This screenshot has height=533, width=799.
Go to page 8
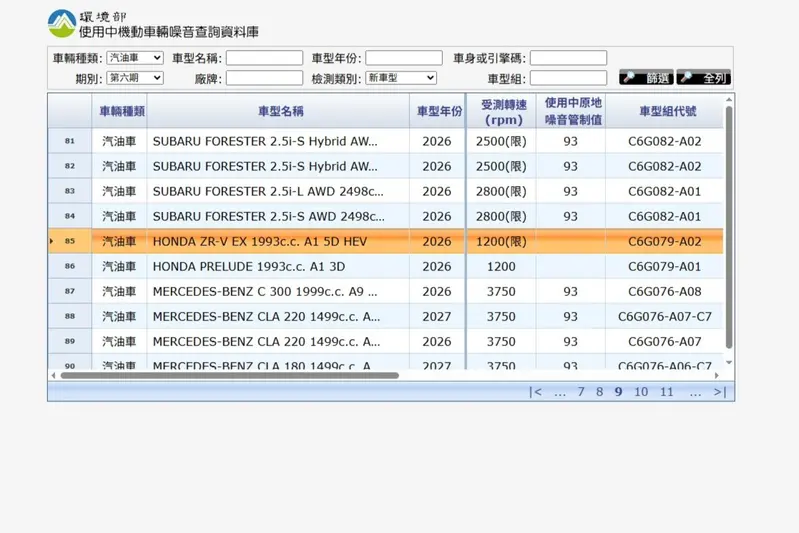point(599,392)
